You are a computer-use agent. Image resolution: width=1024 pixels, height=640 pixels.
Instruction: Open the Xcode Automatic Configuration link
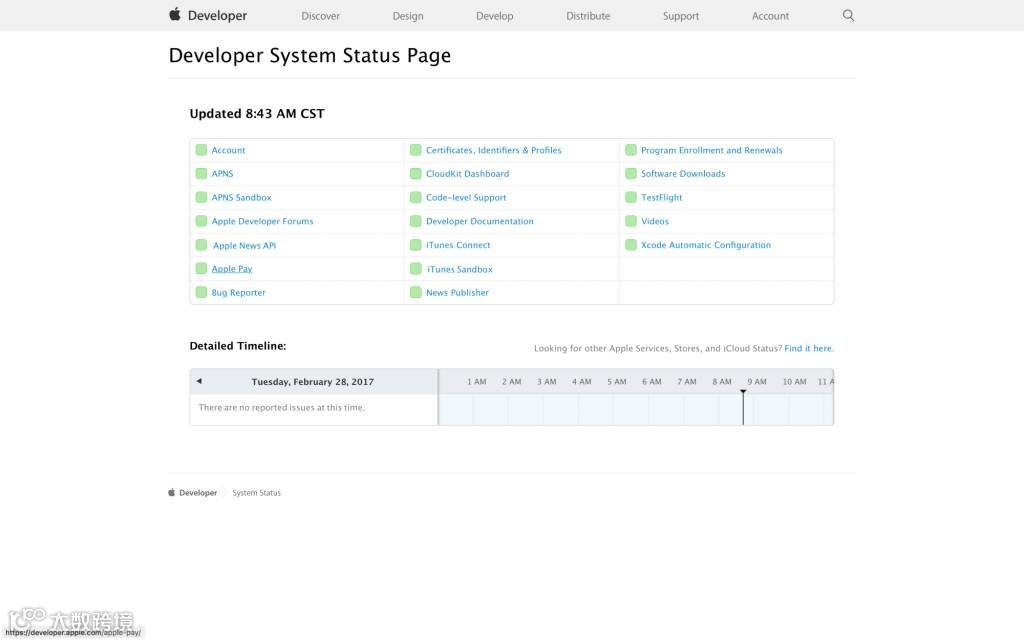click(x=705, y=245)
